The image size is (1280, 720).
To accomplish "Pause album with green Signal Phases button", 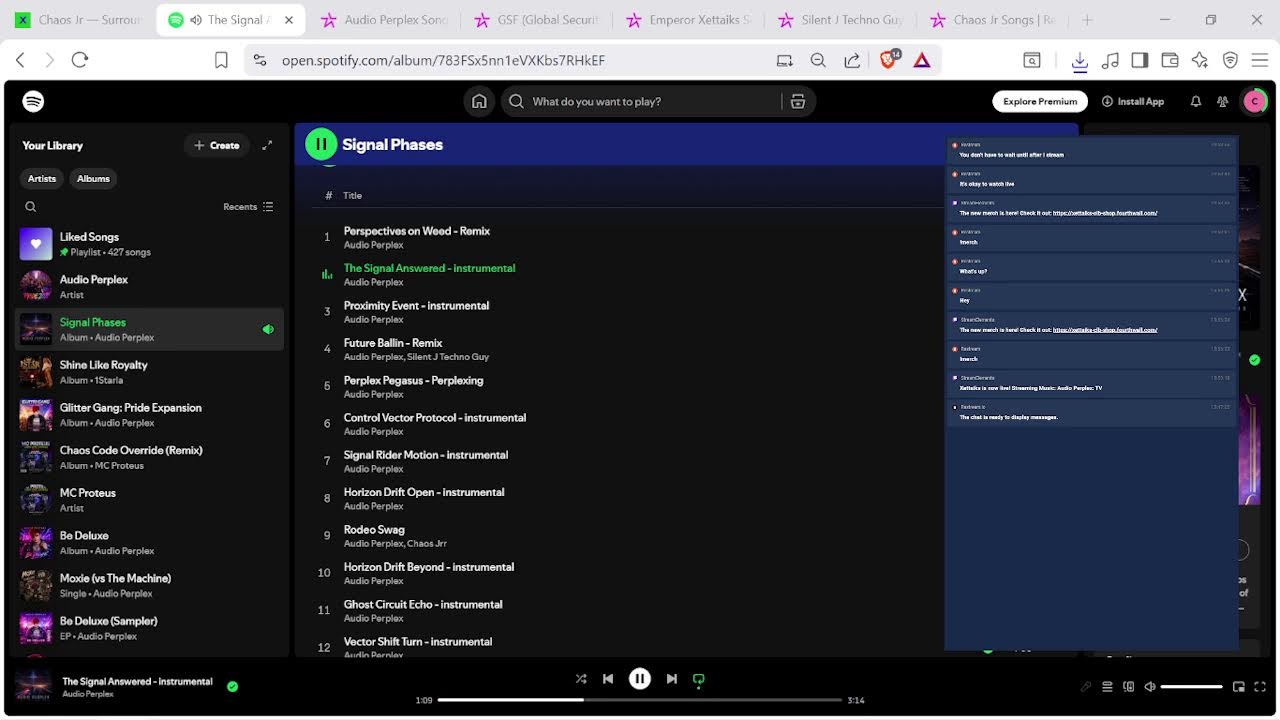I will pos(321,144).
